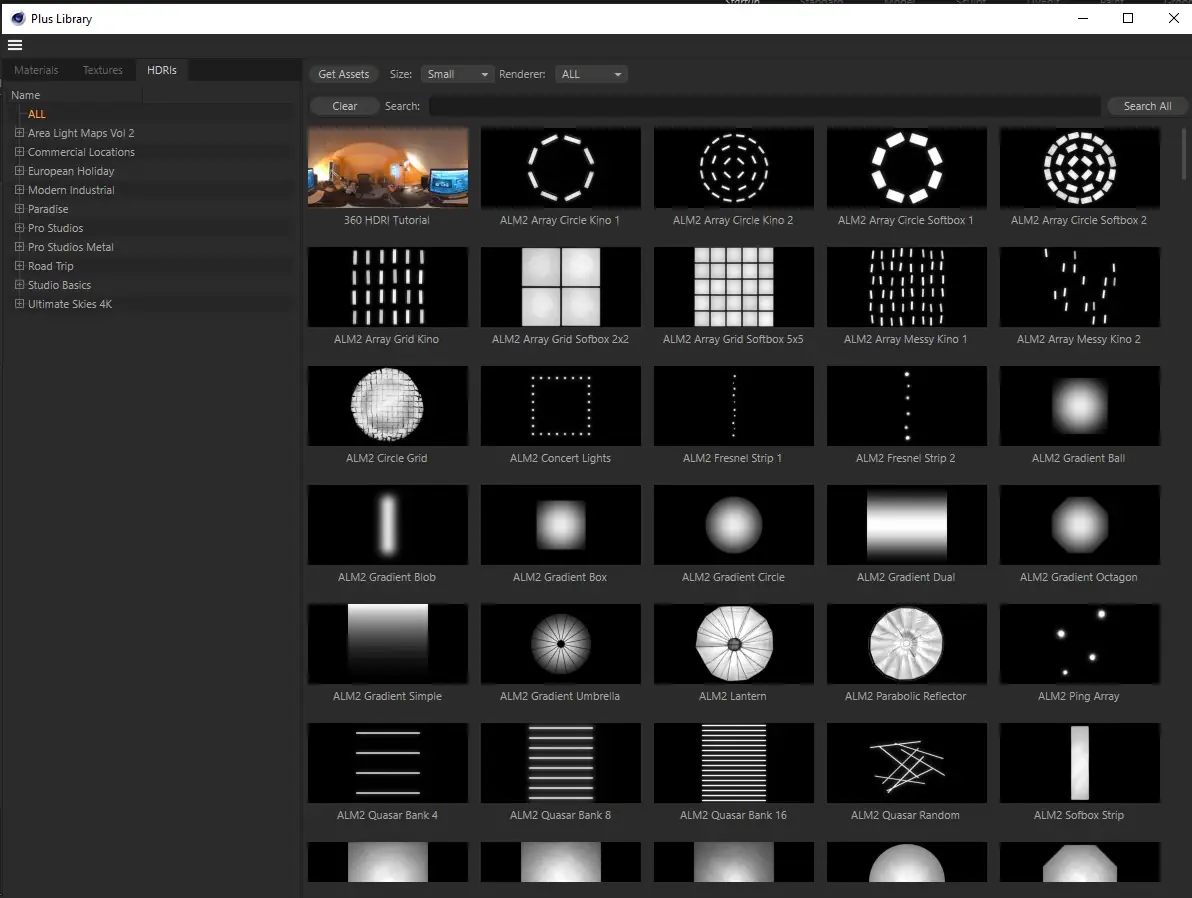The width and height of the screenshot is (1192, 898).
Task: Open the Size dropdown set to Small
Action: tap(457, 75)
